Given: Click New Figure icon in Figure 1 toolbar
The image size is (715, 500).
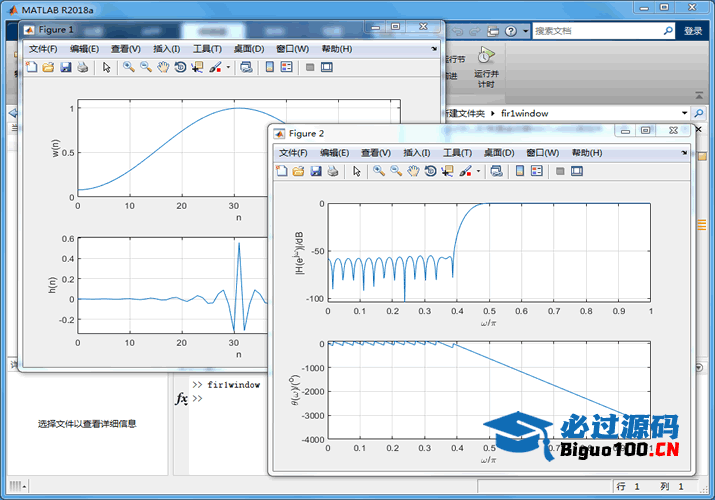Looking at the screenshot, I should 31,67.
